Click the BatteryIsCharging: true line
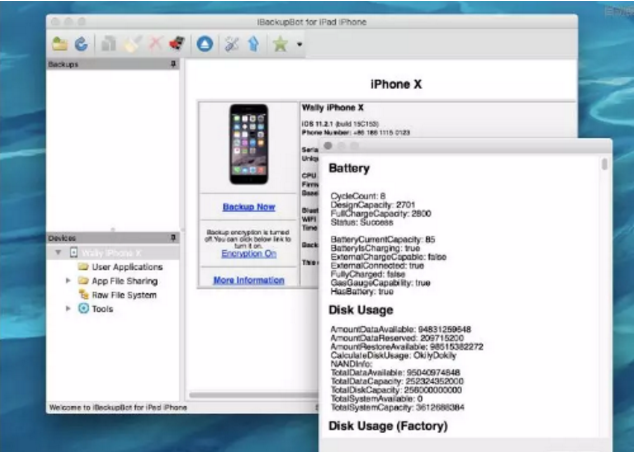The height and width of the screenshot is (452, 634). click(x=375, y=248)
